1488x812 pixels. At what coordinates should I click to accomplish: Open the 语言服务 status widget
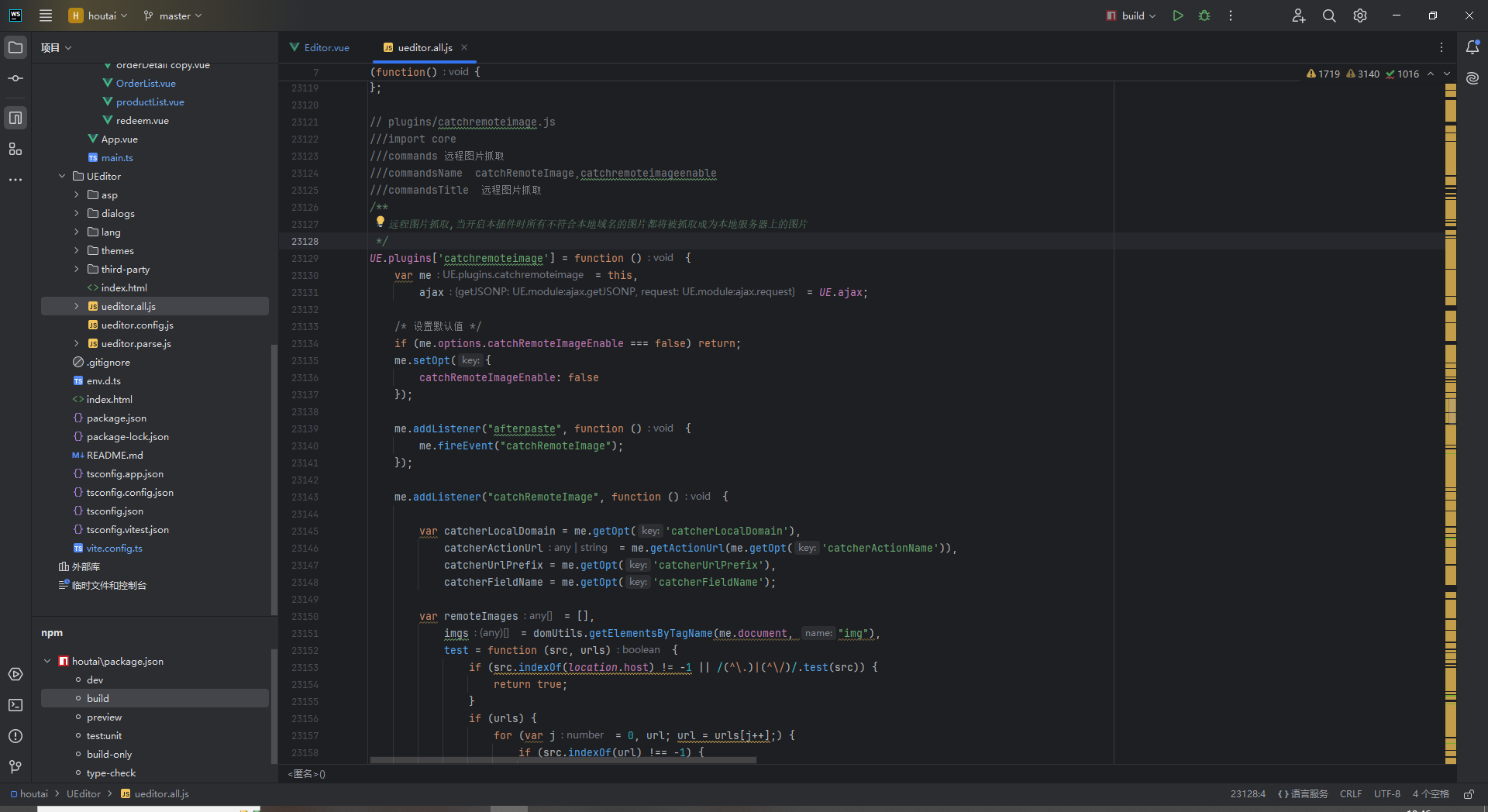[1303, 794]
